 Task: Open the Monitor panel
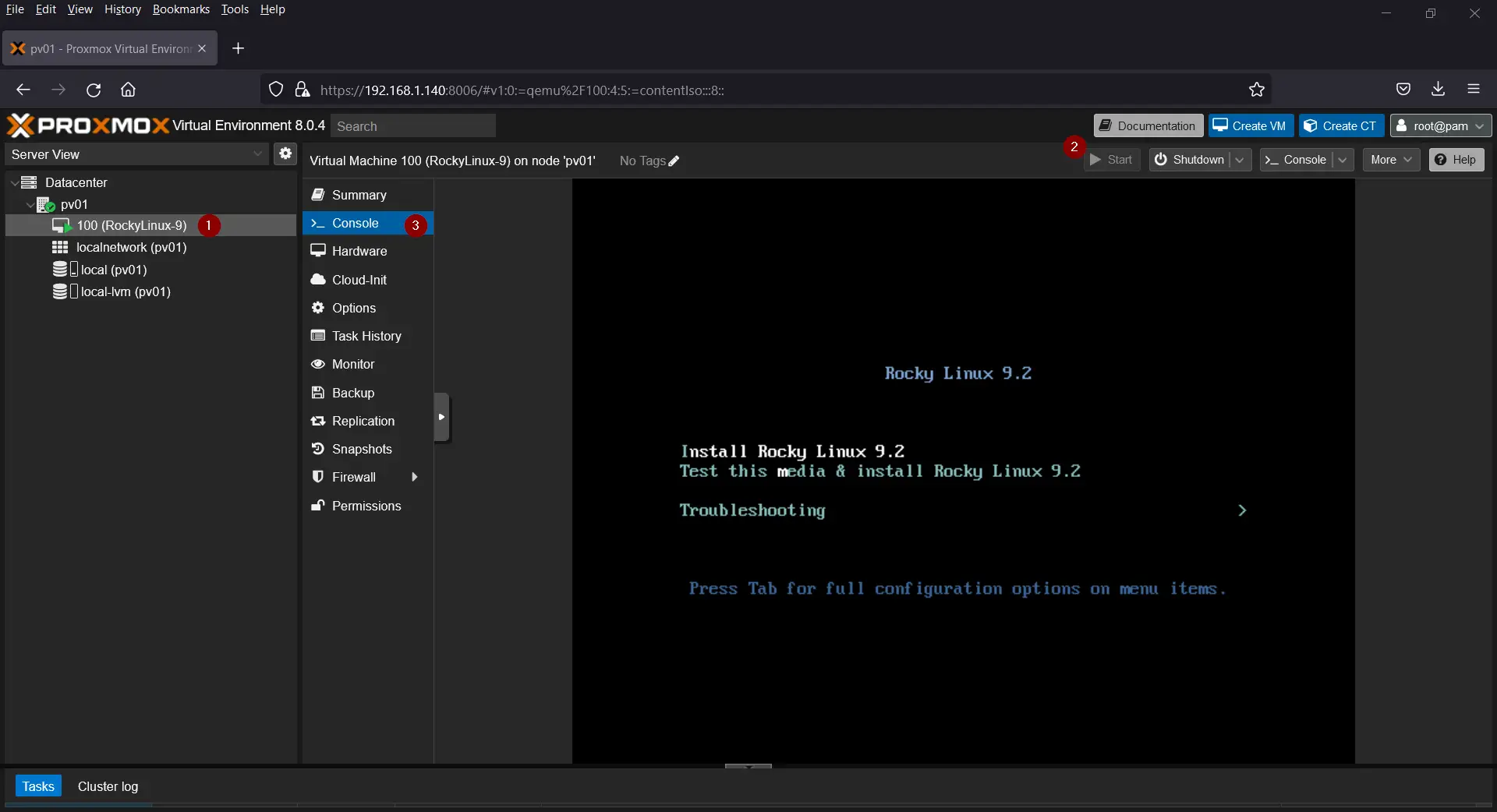pyautogui.click(x=367, y=364)
